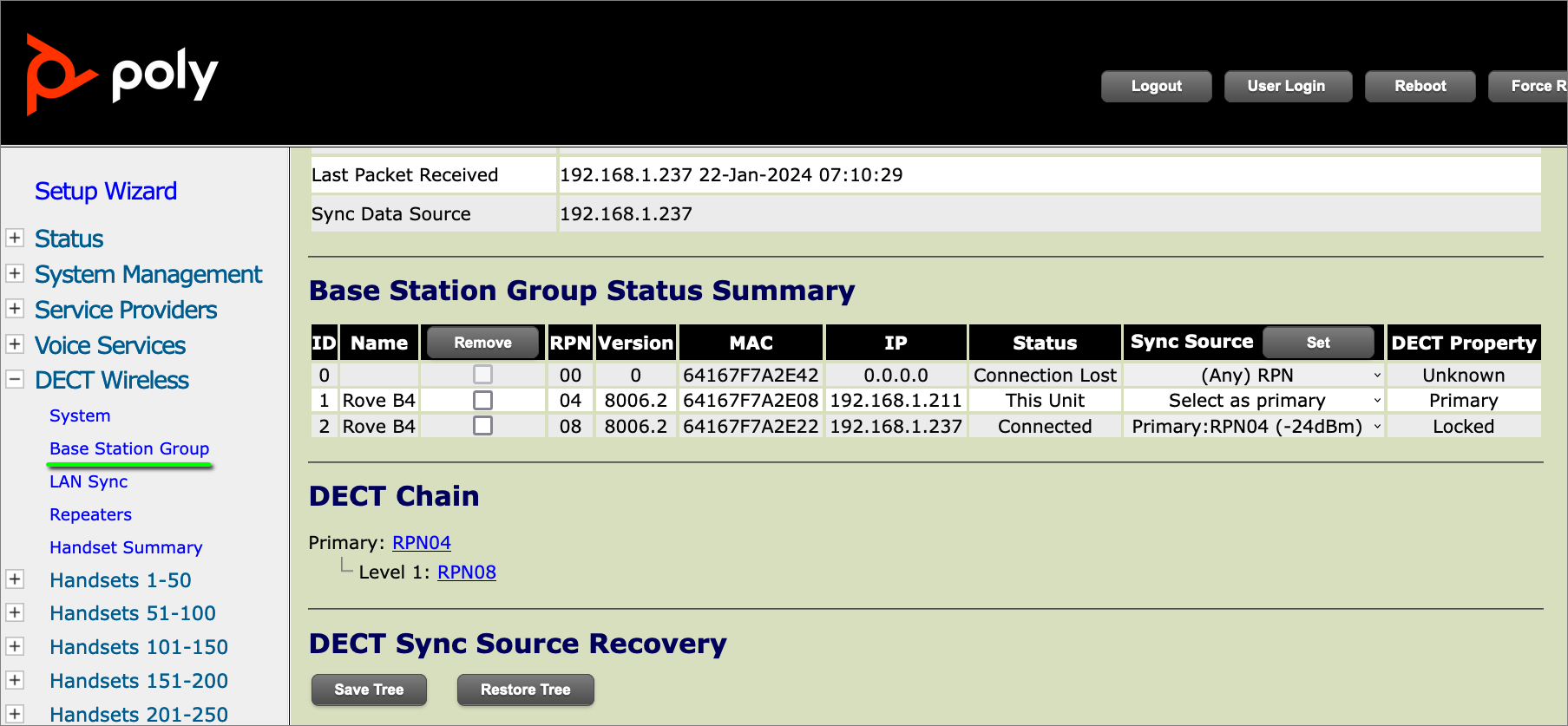Viewport: 1568px width, 726px height.
Task: Click the RPN08 link in DECT Chain
Action: coord(466,572)
